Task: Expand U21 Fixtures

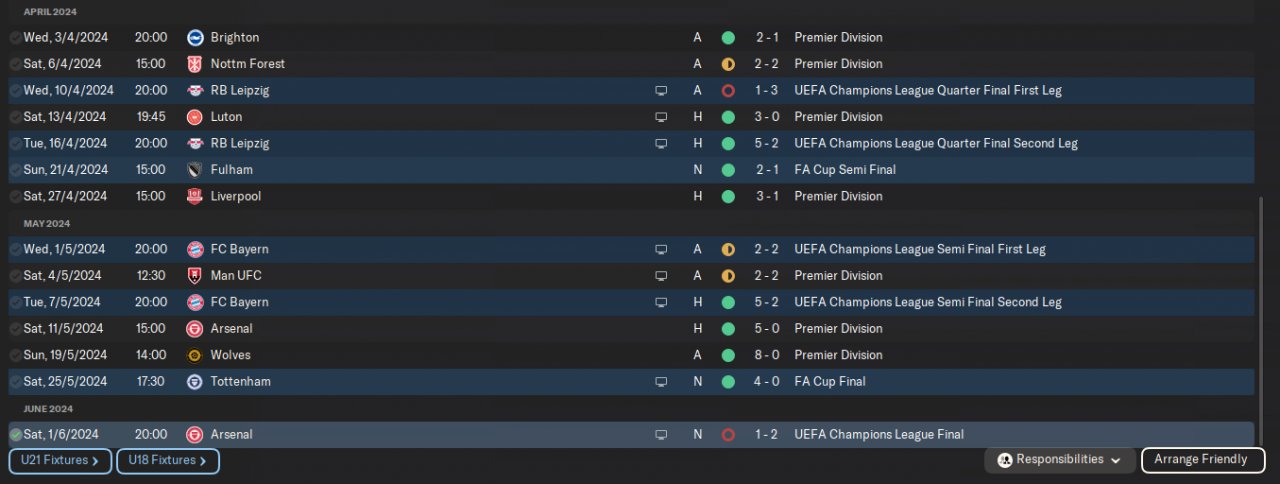Action: click(x=60, y=461)
